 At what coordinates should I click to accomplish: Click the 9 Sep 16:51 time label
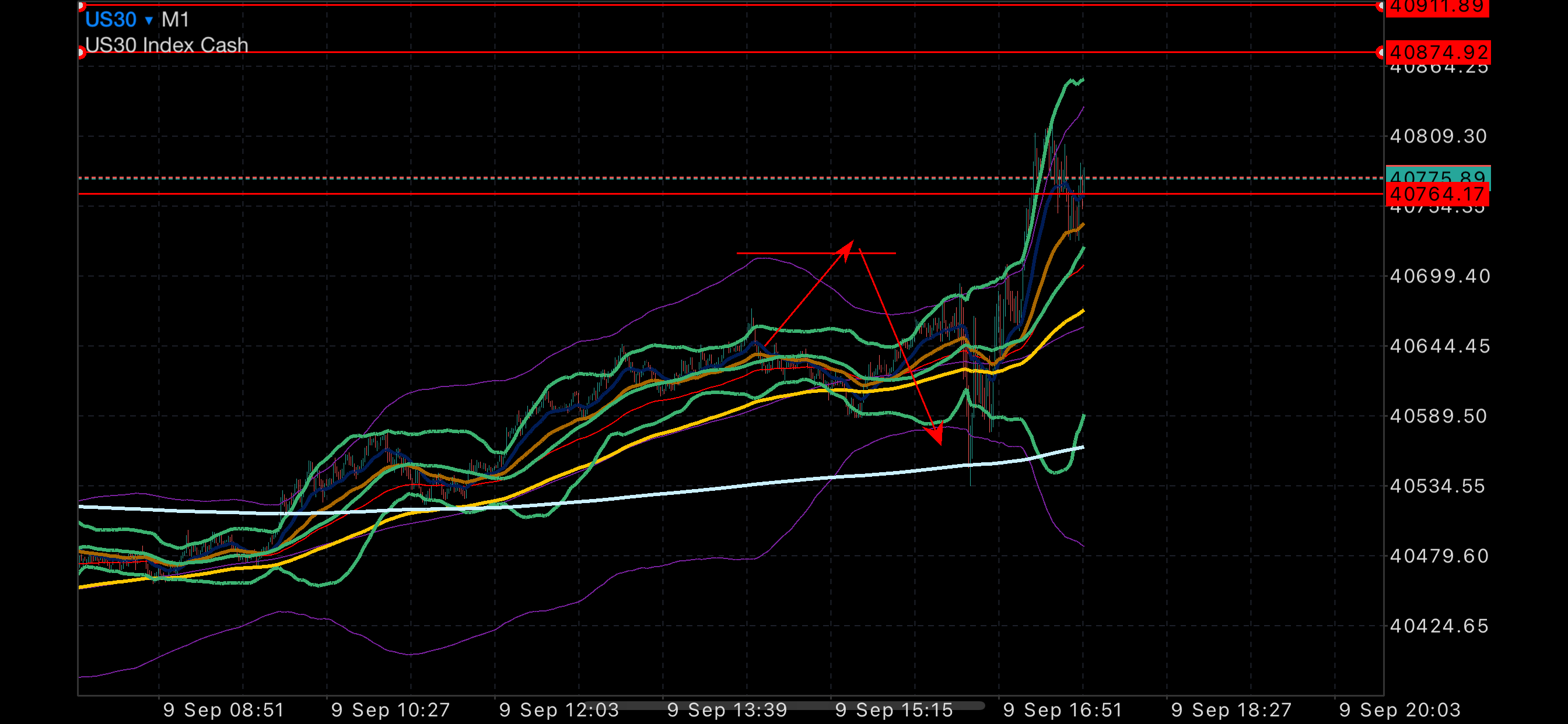click(x=1062, y=710)
